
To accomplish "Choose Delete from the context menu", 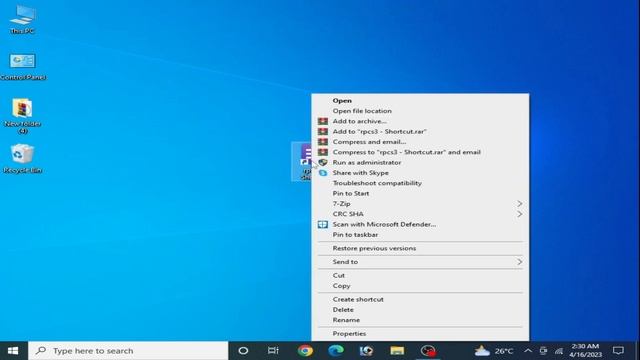I will 420,310.
